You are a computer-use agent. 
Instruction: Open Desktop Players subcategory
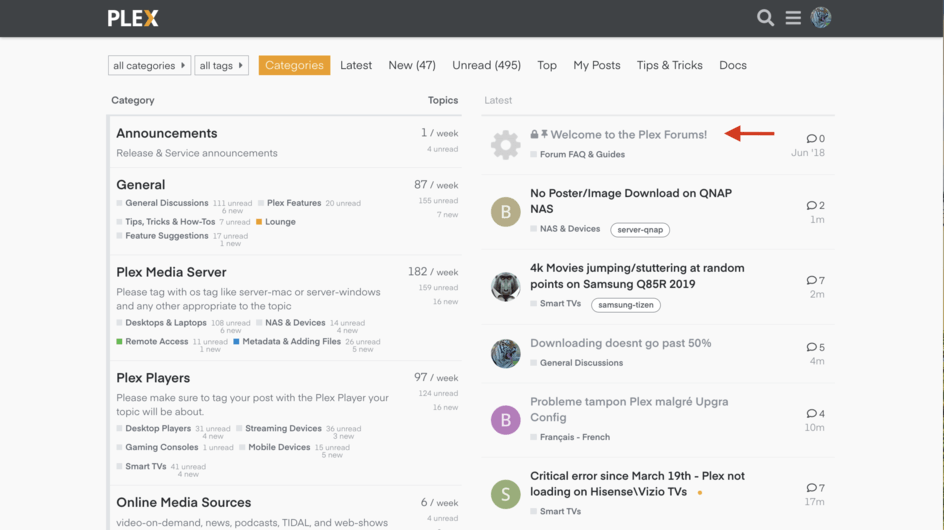[158, 428]
